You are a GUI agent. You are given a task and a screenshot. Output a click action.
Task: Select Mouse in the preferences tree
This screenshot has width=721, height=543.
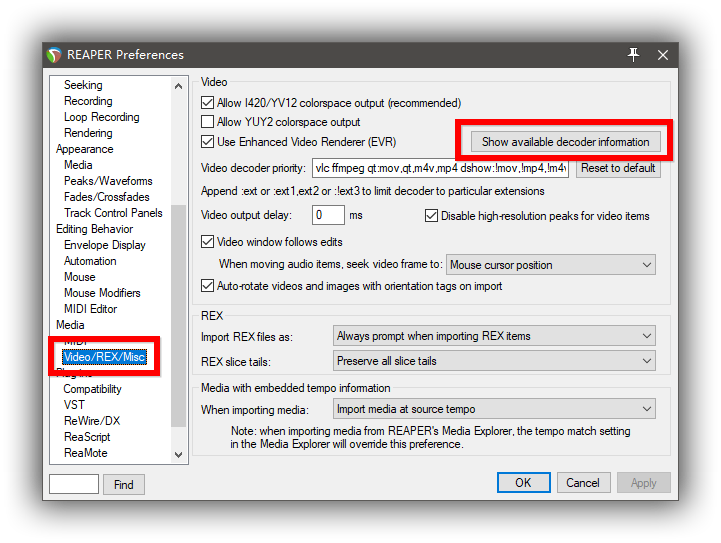click(x=80, y=277)
